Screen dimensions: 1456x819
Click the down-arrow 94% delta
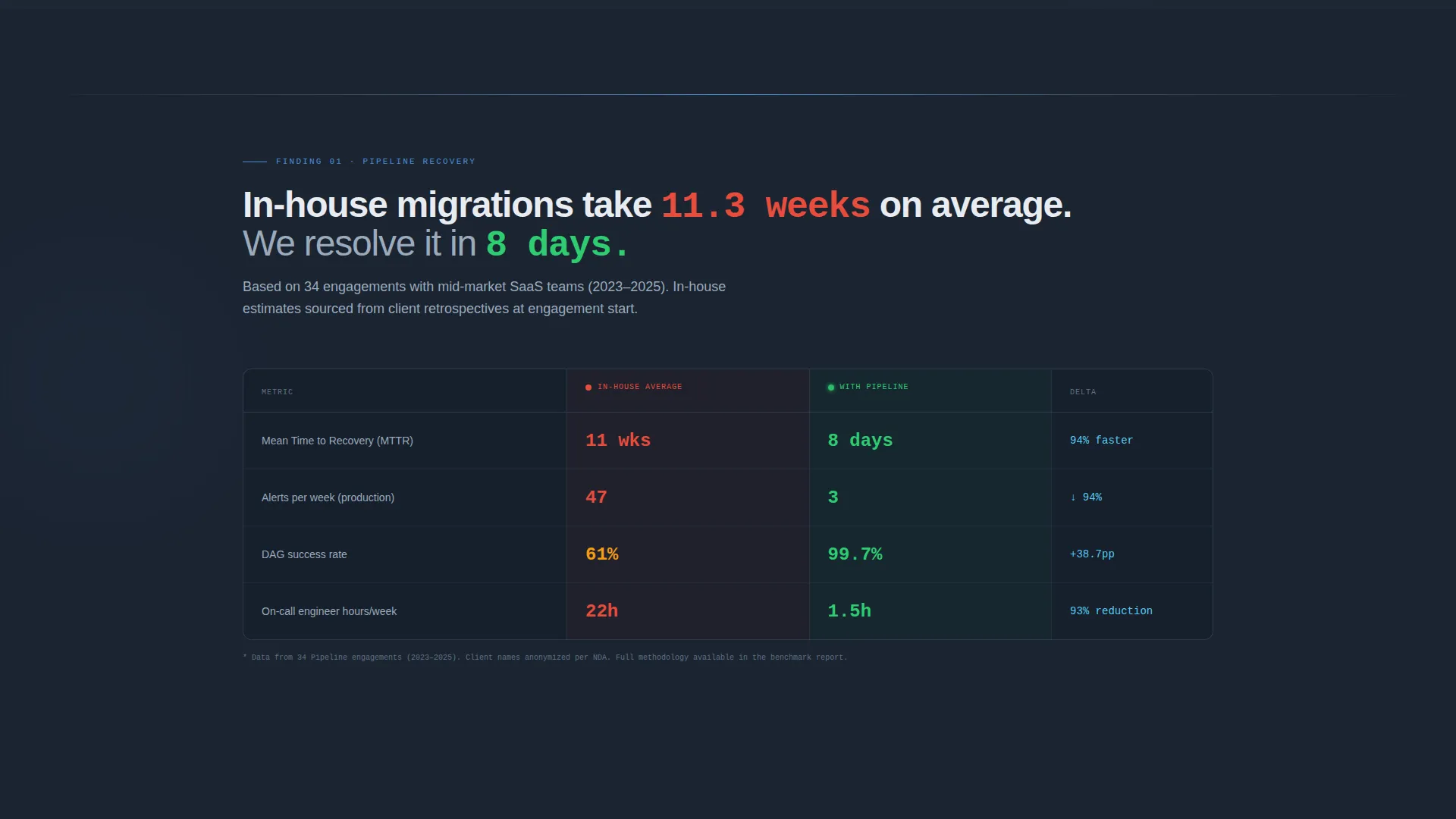tap(1086, 497)
